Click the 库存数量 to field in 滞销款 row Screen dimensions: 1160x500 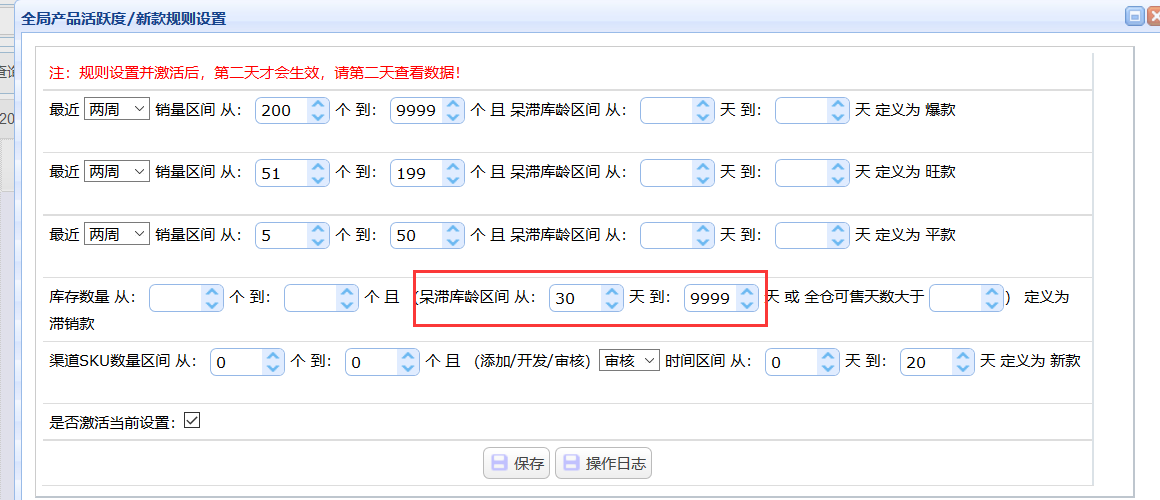[x=311, y=298]
